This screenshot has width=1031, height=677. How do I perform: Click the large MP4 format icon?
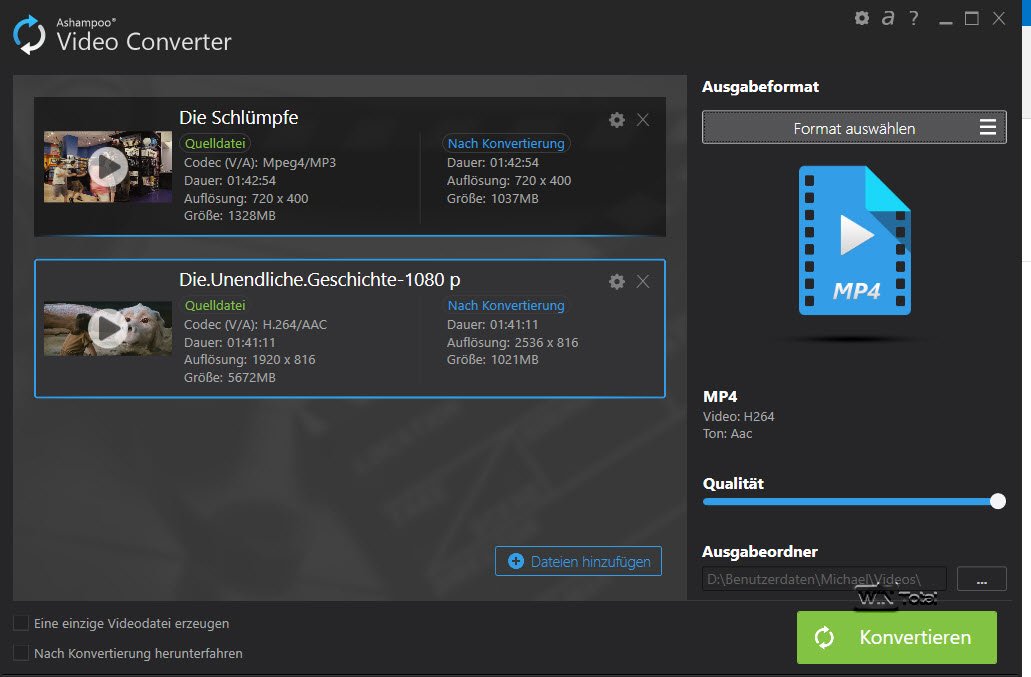pos(853,241)
